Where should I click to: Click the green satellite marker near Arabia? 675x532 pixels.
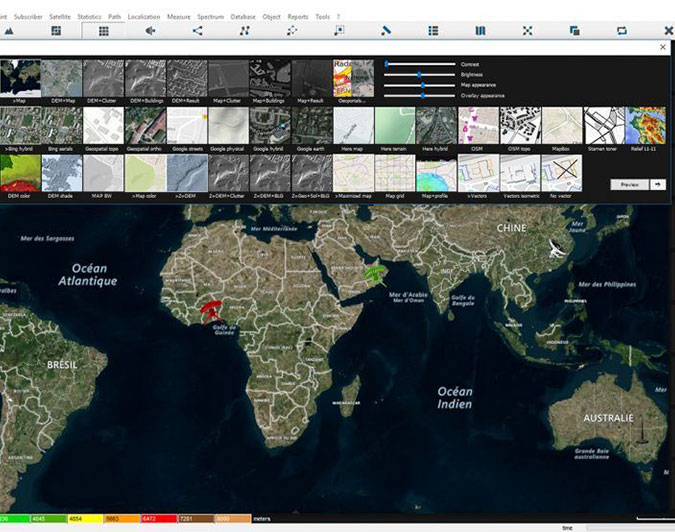tap(375, 273)
